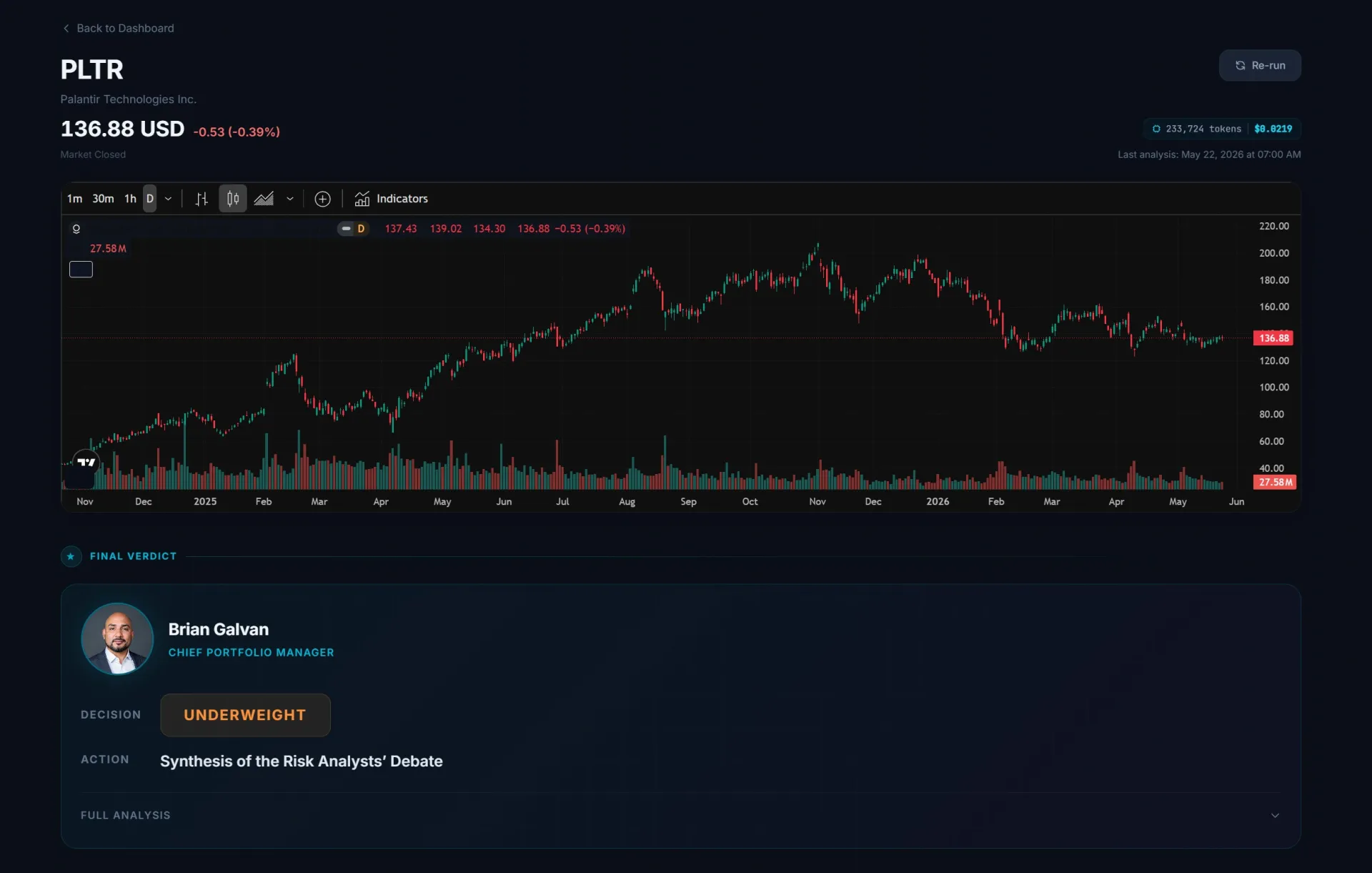Switch to the 30m interval
1372x873 pixels.
tap(103, 199)
